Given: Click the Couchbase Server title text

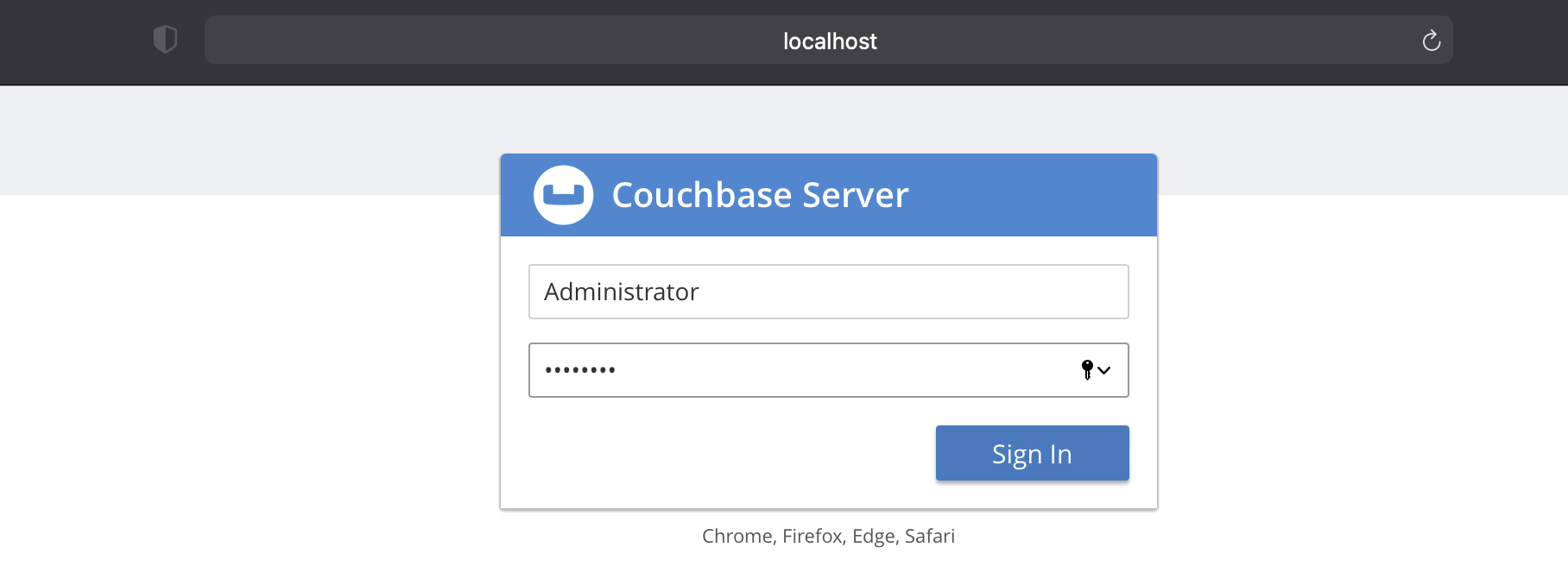Looking at the screenshot, I should click(760, 195).
